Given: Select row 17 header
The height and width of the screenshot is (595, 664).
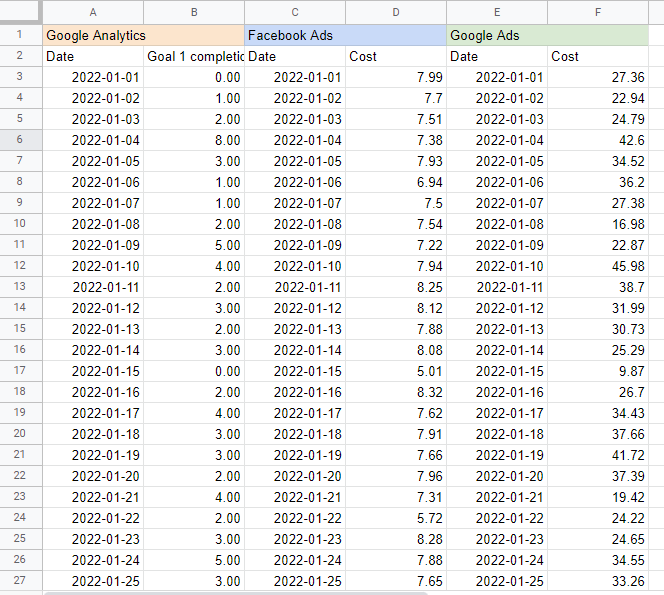Looking at the screenshot, I should pyautogui.click(x=21, y=371).
